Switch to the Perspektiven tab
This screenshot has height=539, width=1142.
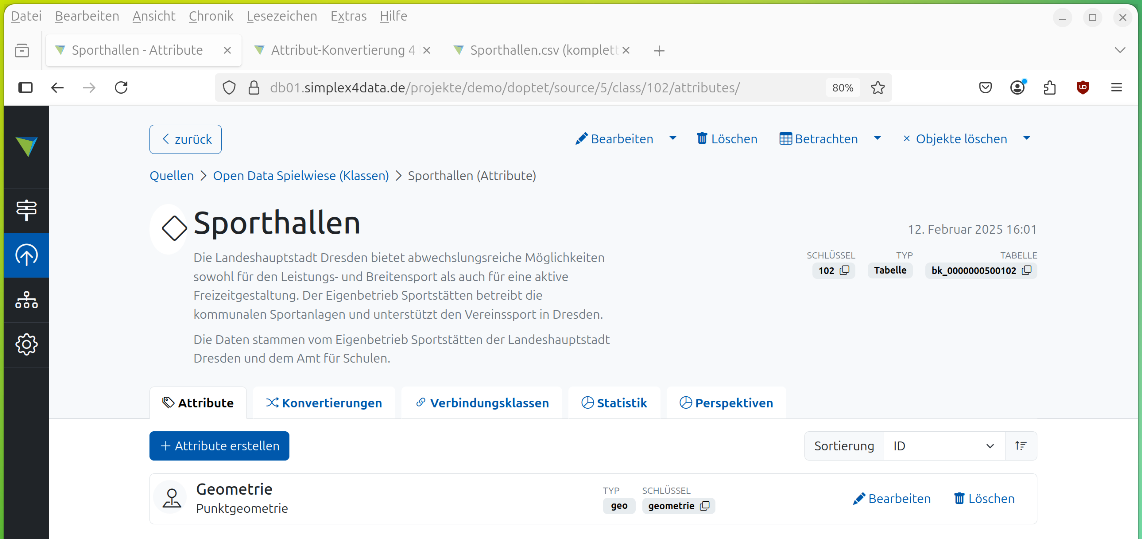click(726, 403)
